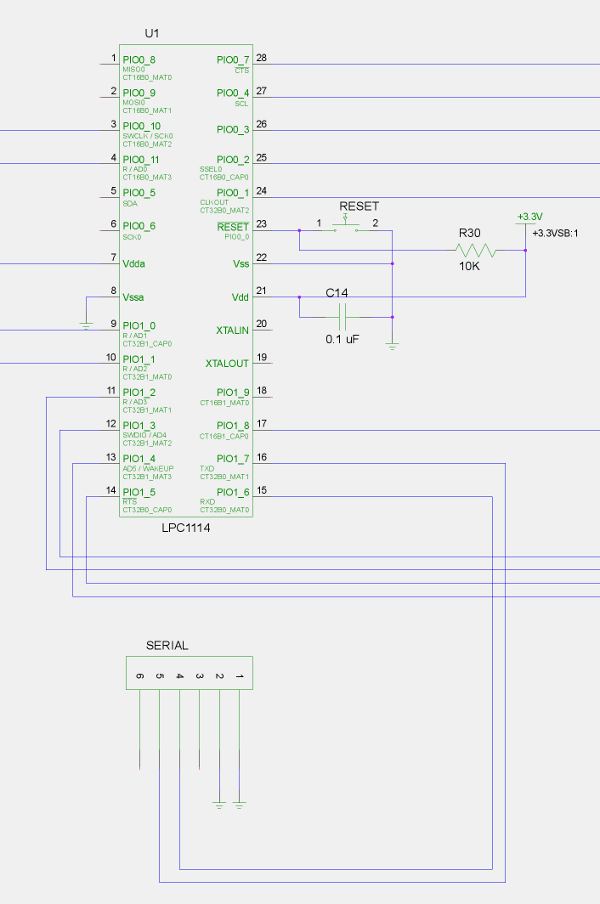The height and width of the screenshot is (904, 600).
Task: Select pin label PIO1_6
Action: (x=233, y=492)
